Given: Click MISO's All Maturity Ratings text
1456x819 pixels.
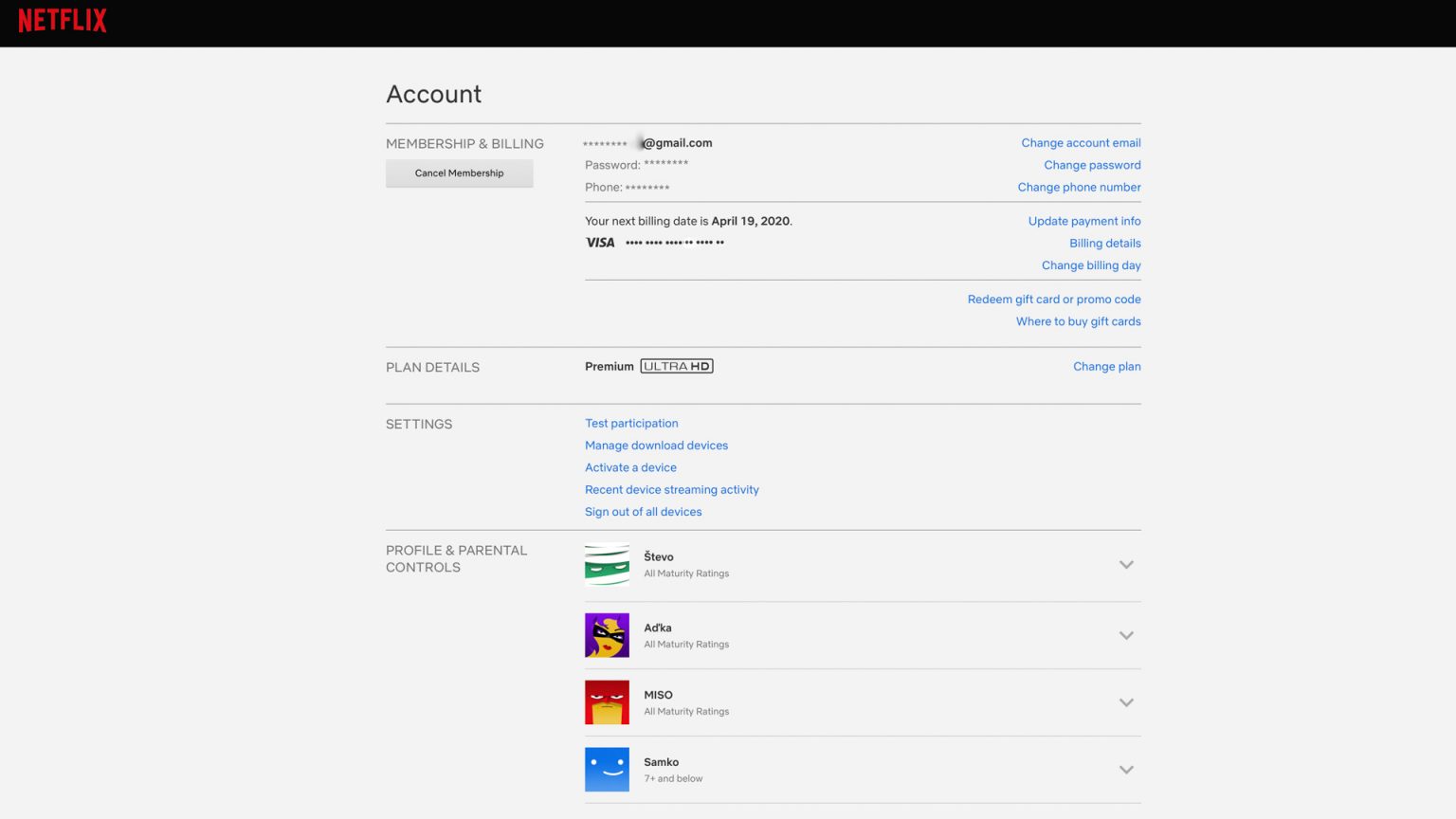Looking at the screenshot, I should [x=686, y=712].
